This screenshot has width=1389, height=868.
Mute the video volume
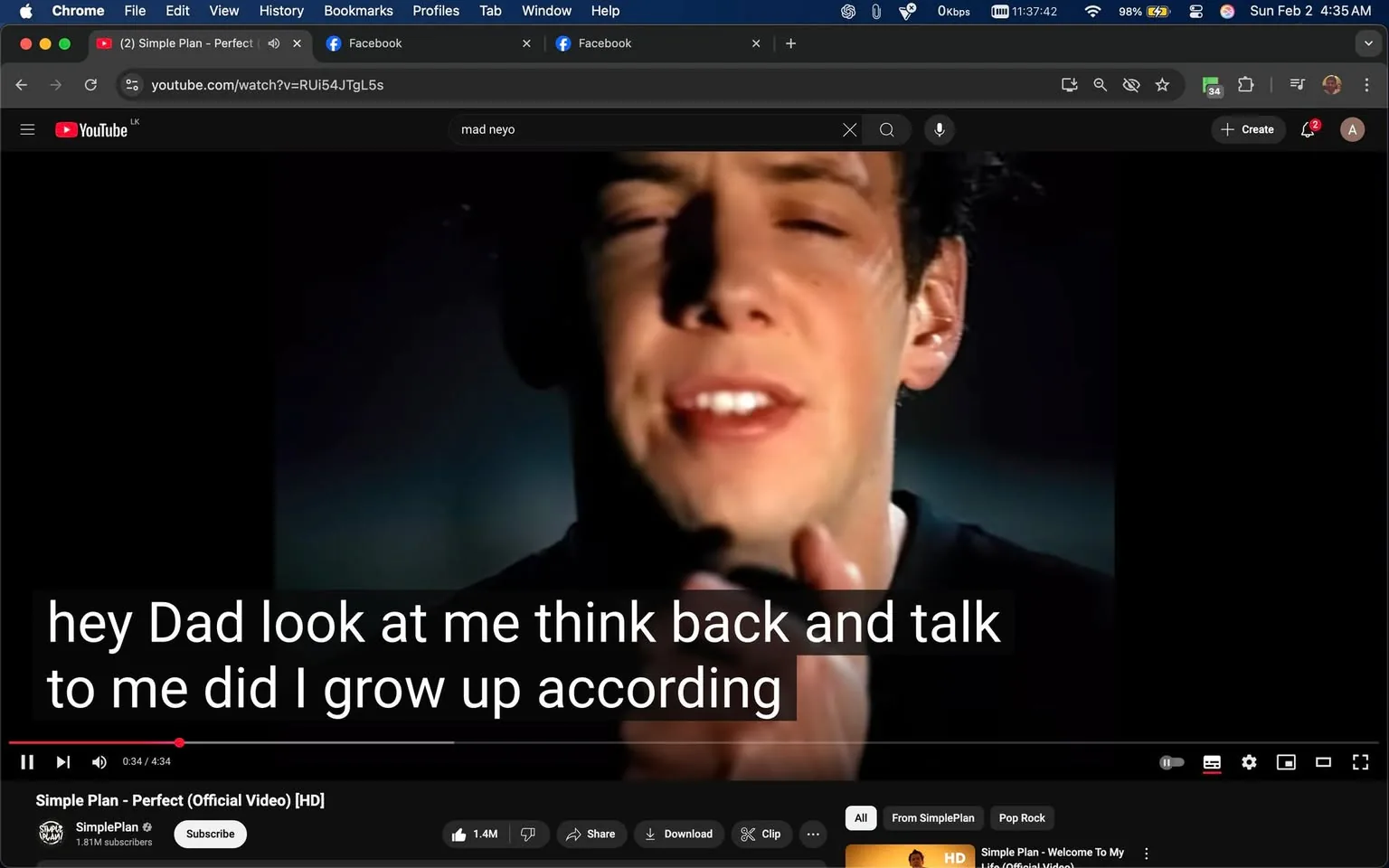click(99, 761)
